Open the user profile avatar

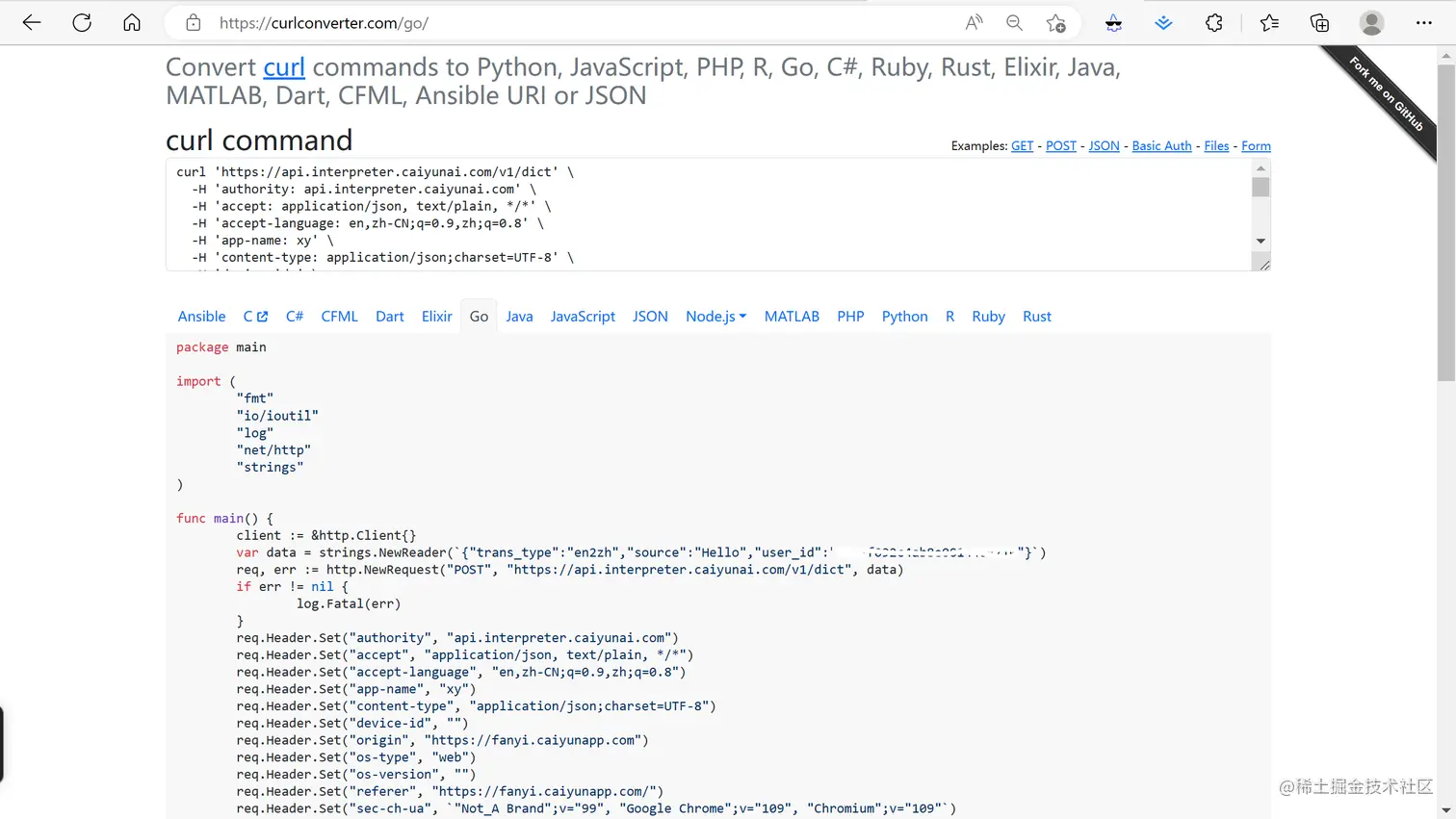1371,23
